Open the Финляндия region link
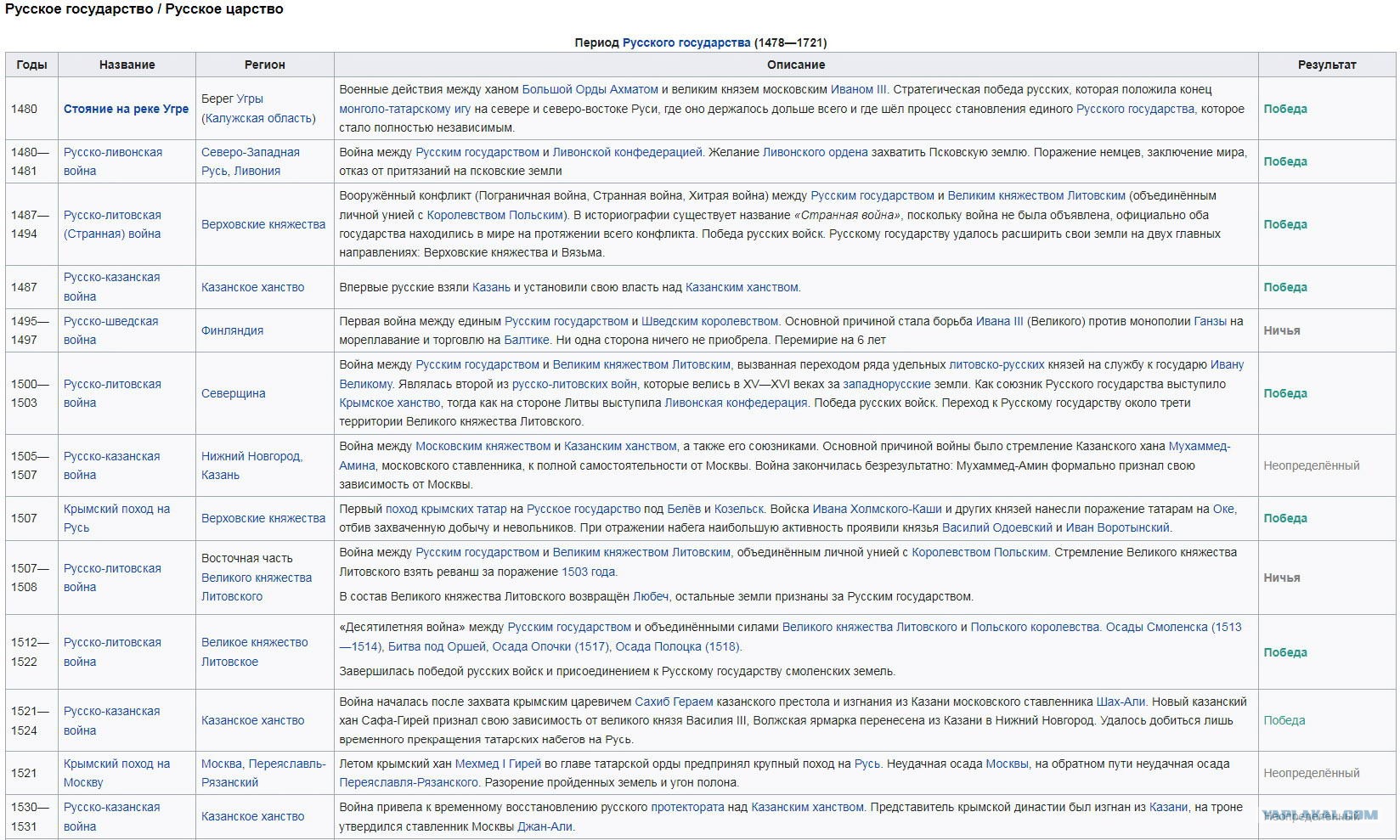The height and width of the screenshot is (840, 1400). 232,330
